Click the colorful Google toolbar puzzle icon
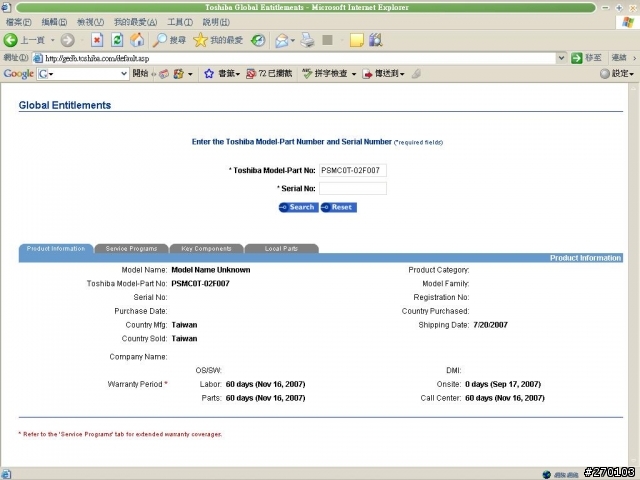640x480 pixels. pyautogui.click(x=179, y=74)
